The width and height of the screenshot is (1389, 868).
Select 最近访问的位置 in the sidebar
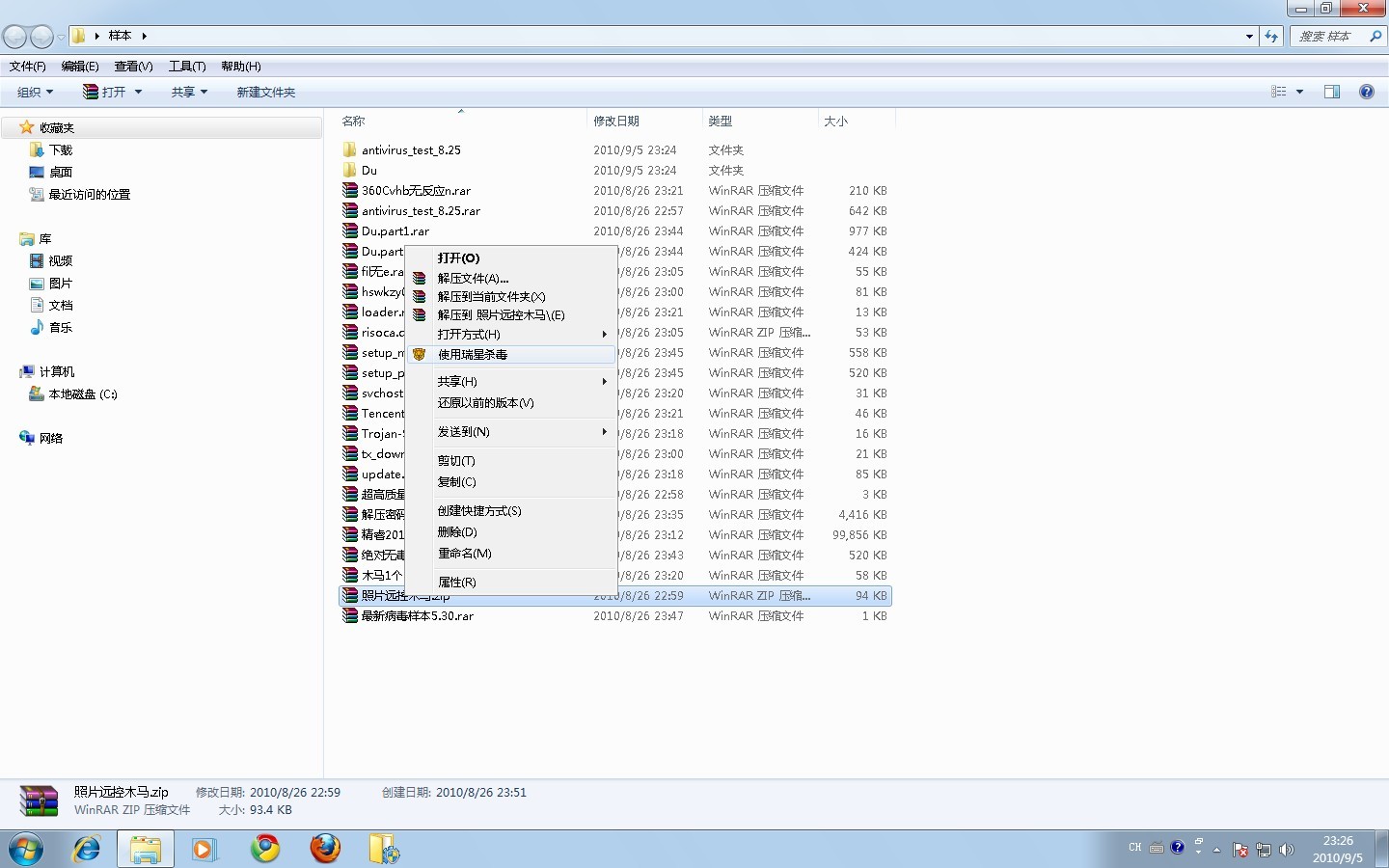point(90,195)
